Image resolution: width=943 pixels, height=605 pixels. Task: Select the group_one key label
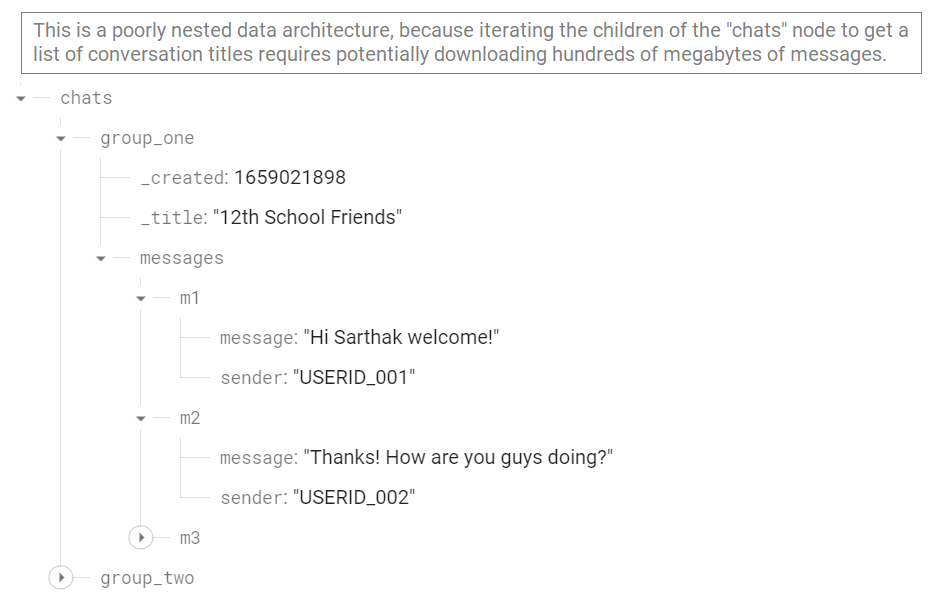[x=147, y=138]
